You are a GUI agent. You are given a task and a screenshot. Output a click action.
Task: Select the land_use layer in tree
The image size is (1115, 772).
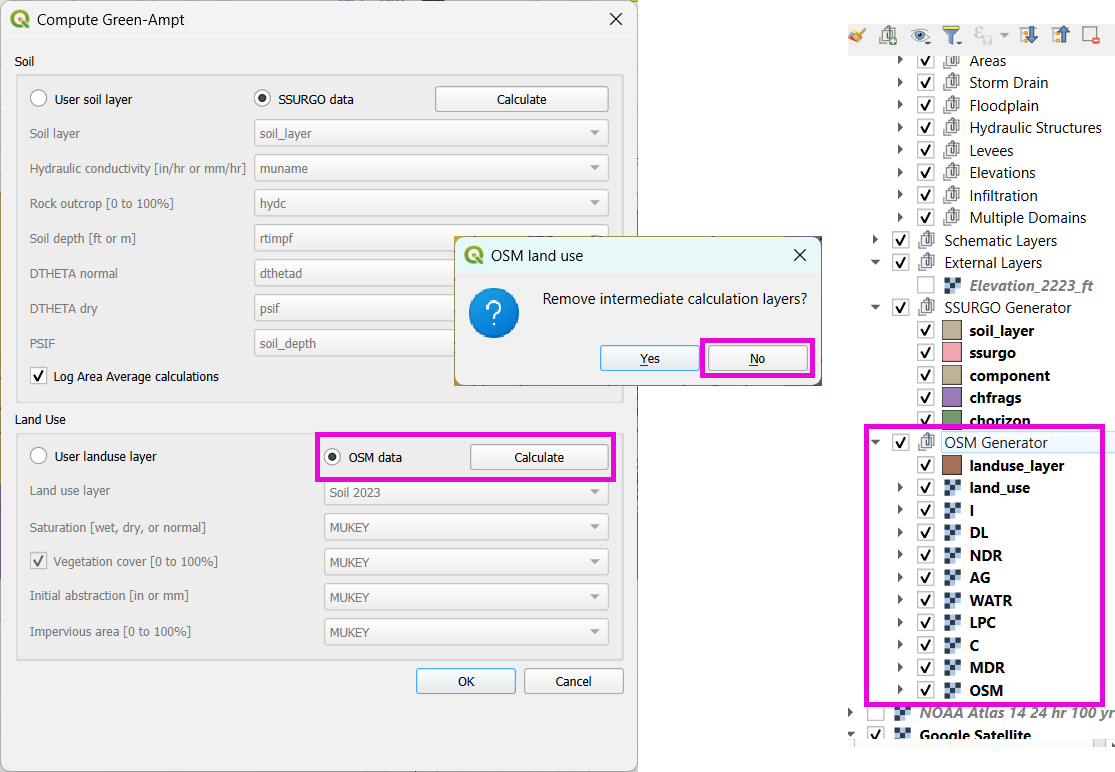pos(999,488)
